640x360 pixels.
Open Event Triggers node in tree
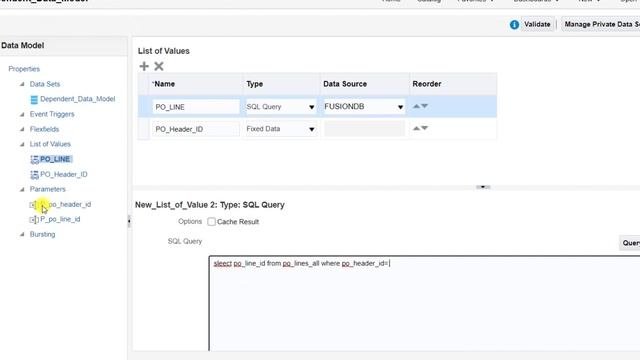(52, 114)
